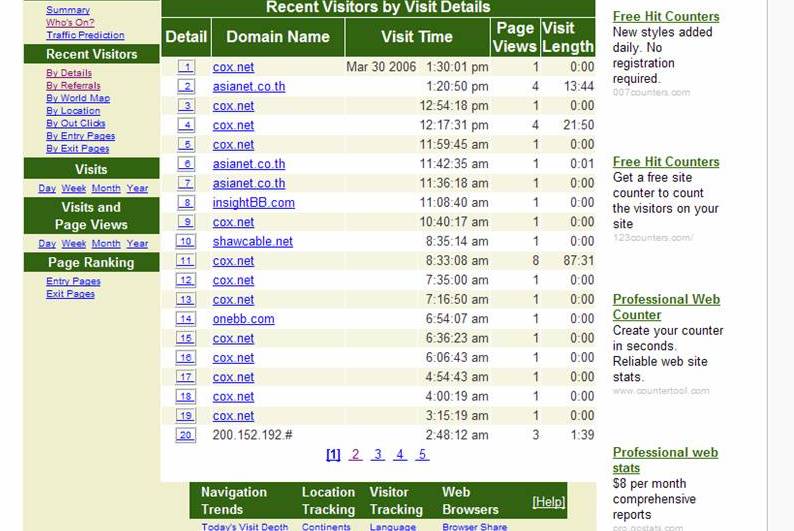Image resolution: width=794 pixels, height=531 pixels.
Task: Open visitor detail number 4
Action: tap(186, 125)
